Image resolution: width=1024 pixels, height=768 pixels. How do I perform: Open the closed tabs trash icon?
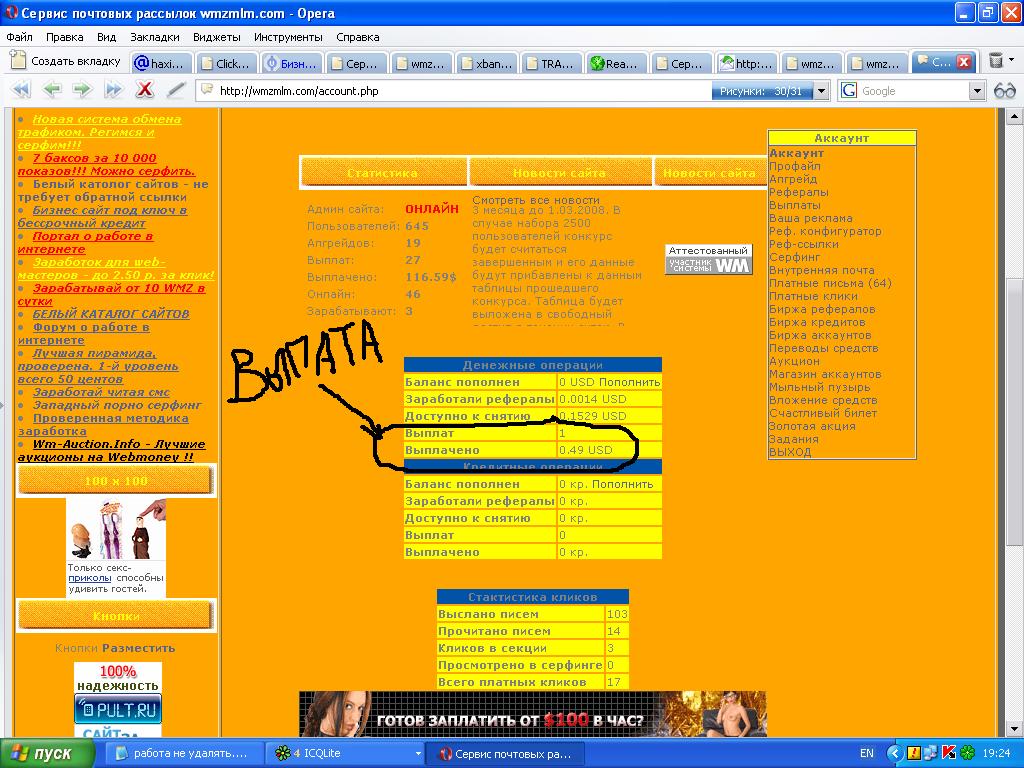point(996,62)
